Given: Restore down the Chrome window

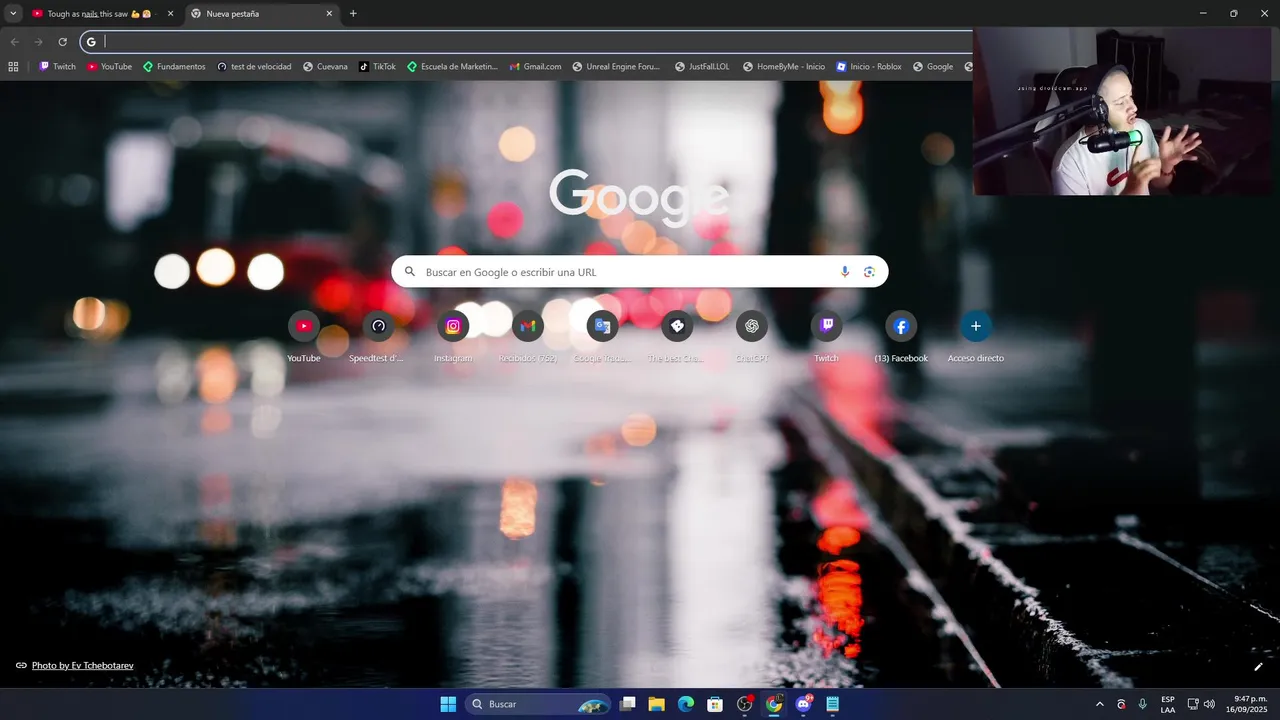Looking at the screenshot, I should 1233,13.
